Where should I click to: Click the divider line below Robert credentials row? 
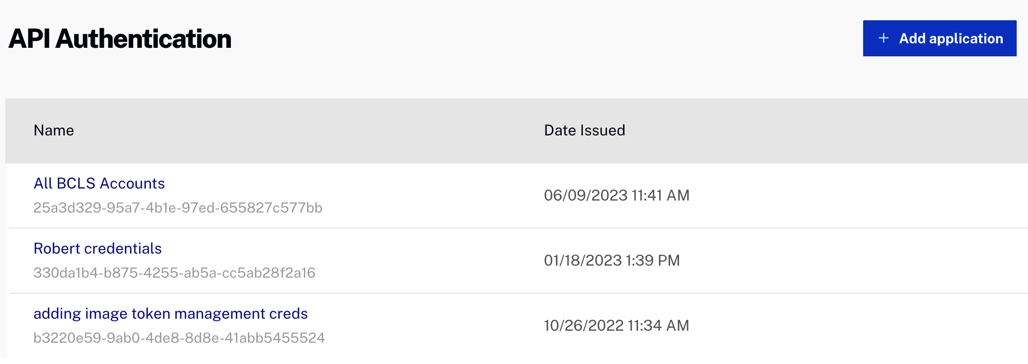click(x=517, y=293)
